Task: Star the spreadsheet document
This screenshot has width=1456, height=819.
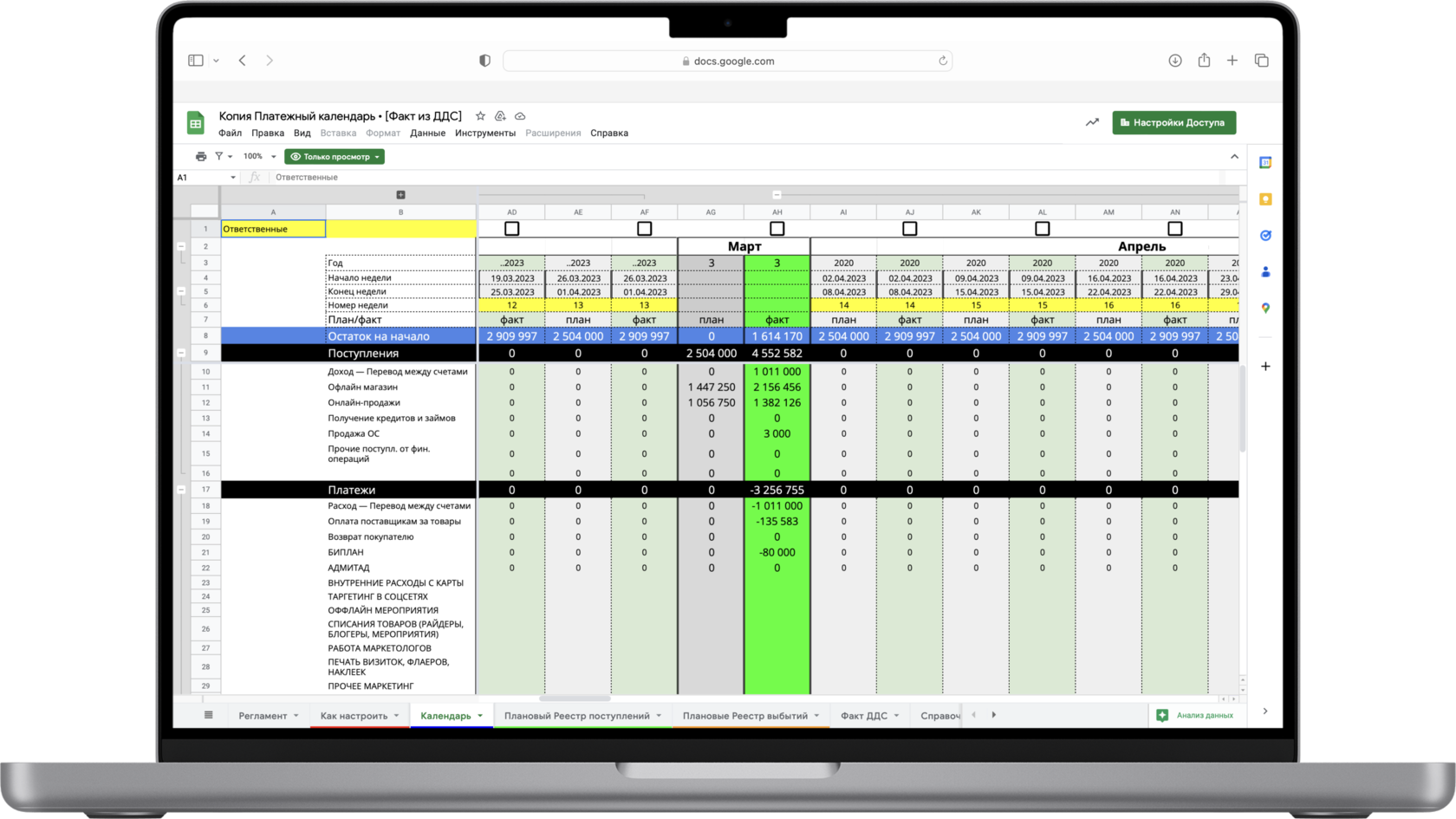Action: 480,116
